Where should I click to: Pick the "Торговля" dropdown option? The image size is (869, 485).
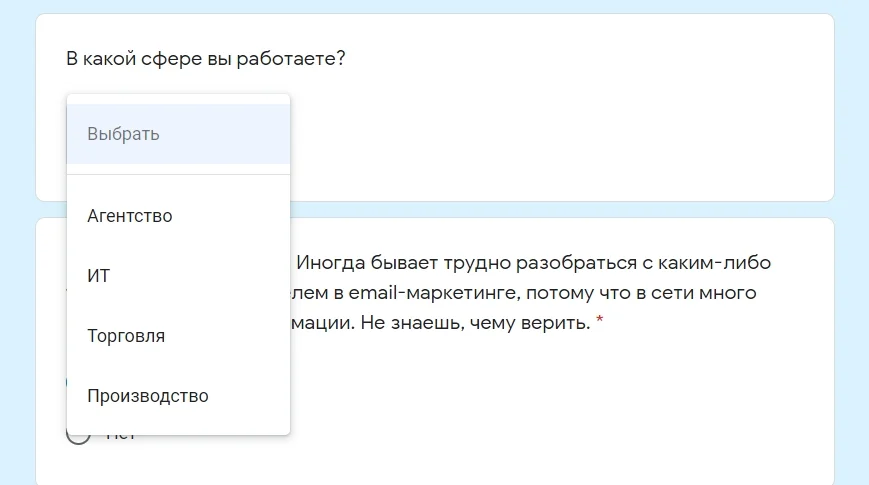tap(126, 336)
